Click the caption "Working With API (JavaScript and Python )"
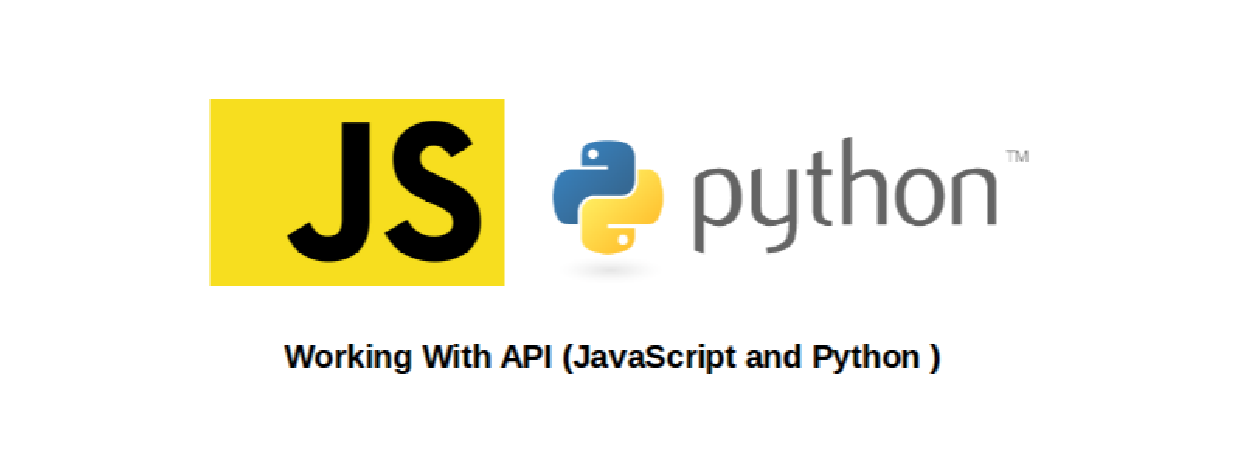1258x469 pixels. pos(612,357)
